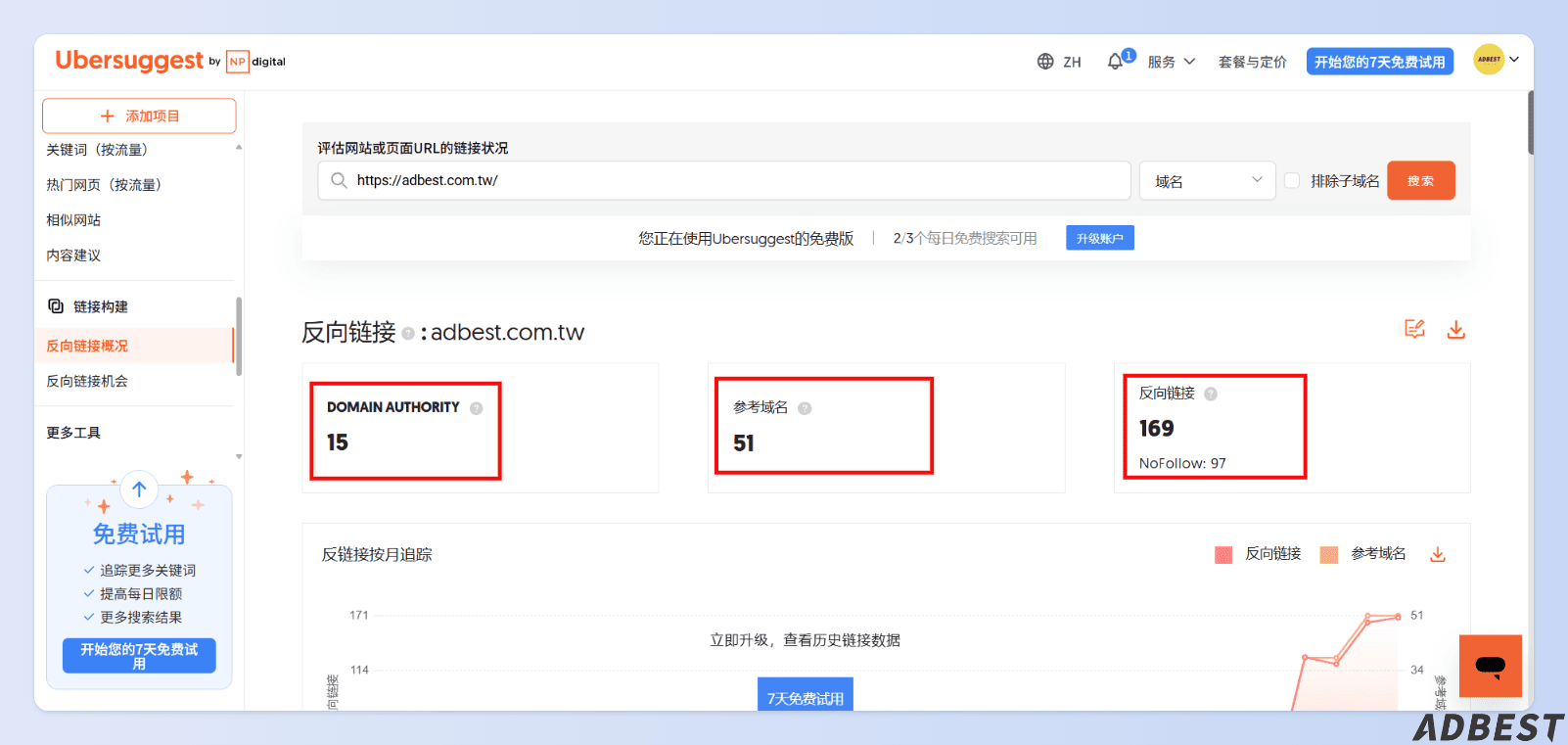Click the Domain Authority value 15

coord(338,442)
